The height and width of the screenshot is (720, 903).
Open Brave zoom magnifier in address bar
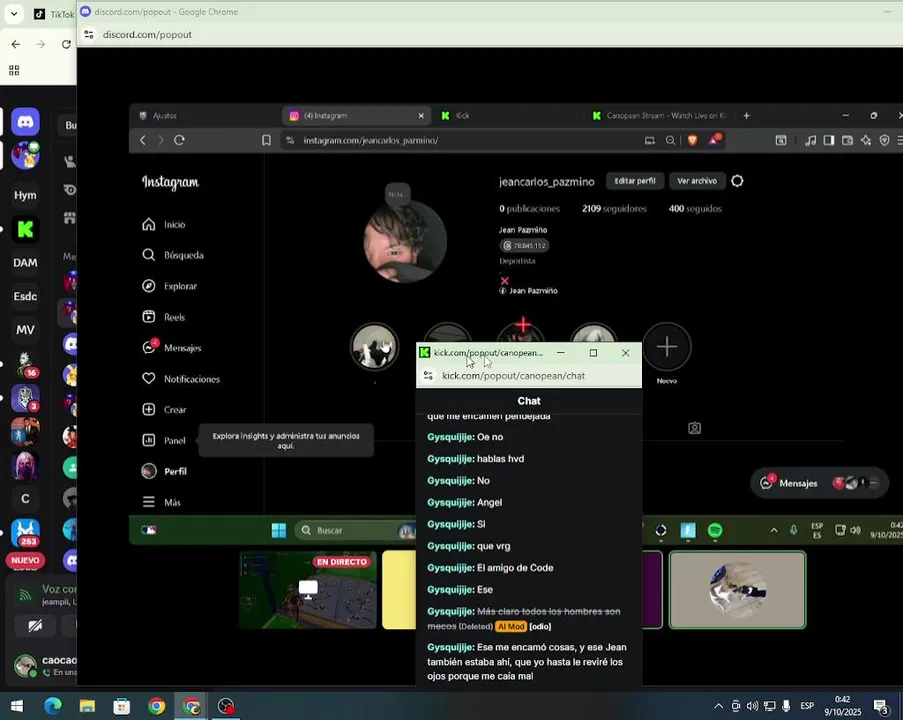[x=670, y=140]
